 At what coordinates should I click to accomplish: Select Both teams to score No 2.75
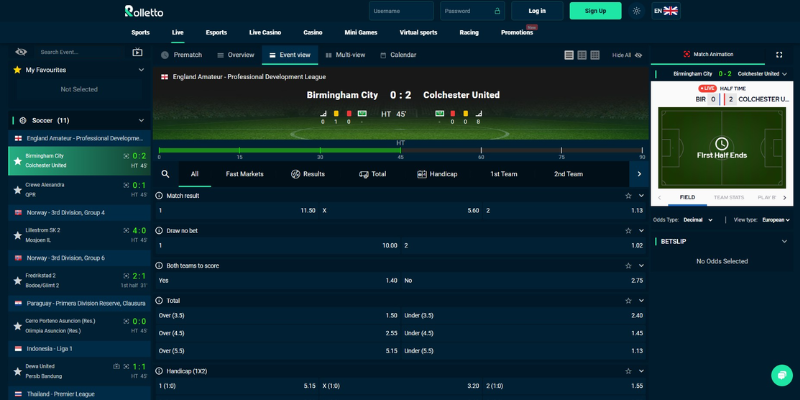523,281
